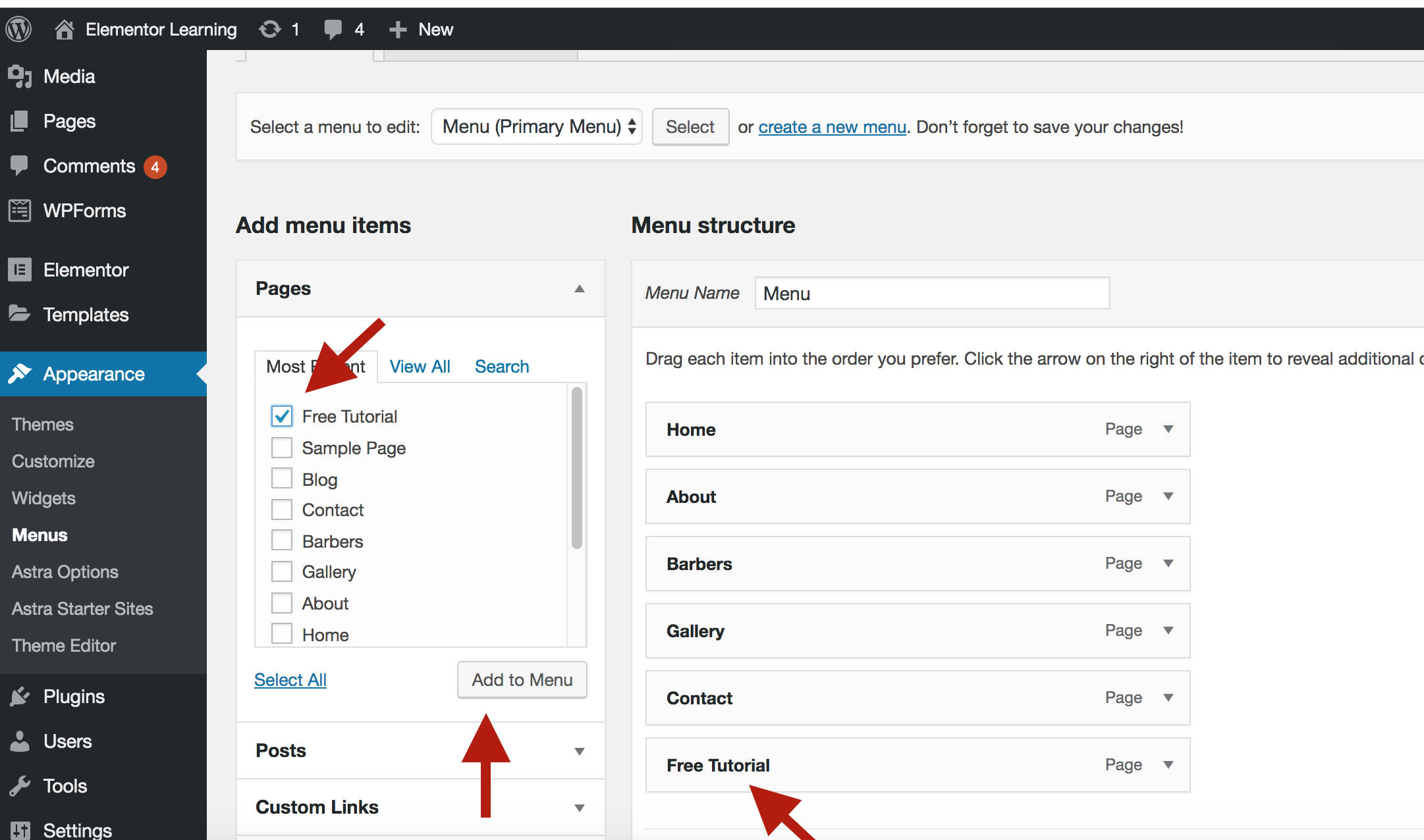The image size is (1424, 840).
Task: Expand the Posts panel arrow
Action: pos(579,751)
